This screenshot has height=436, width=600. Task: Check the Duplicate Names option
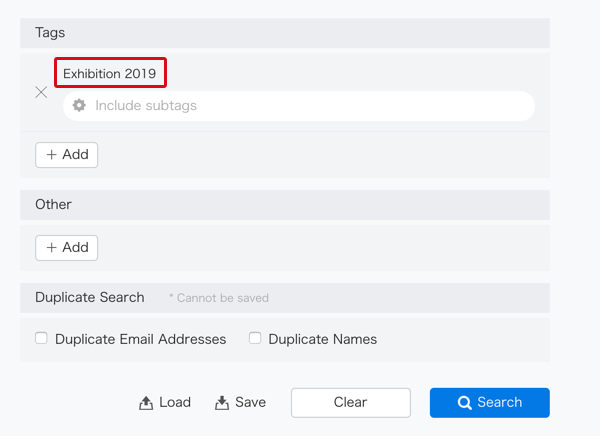click(255, 338)
